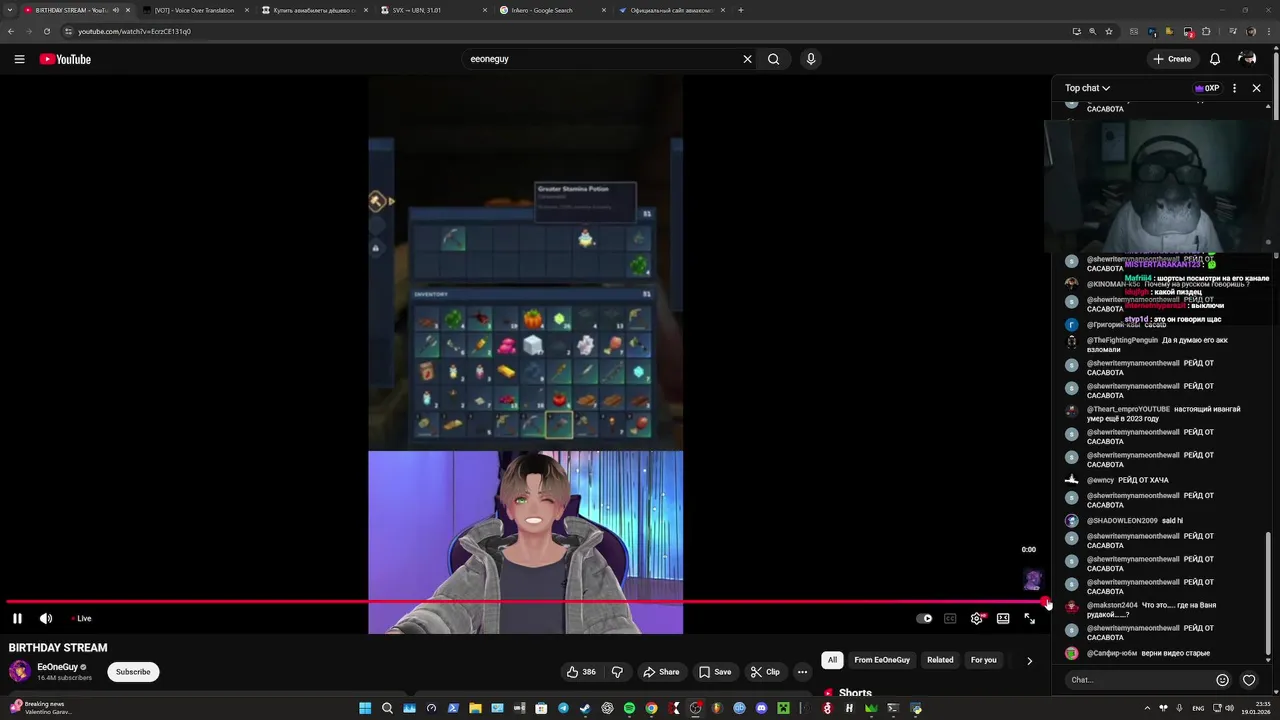Screen dimensions: 1280x720
Task: Pause the live stream
Action: click(x=17, y=618)
